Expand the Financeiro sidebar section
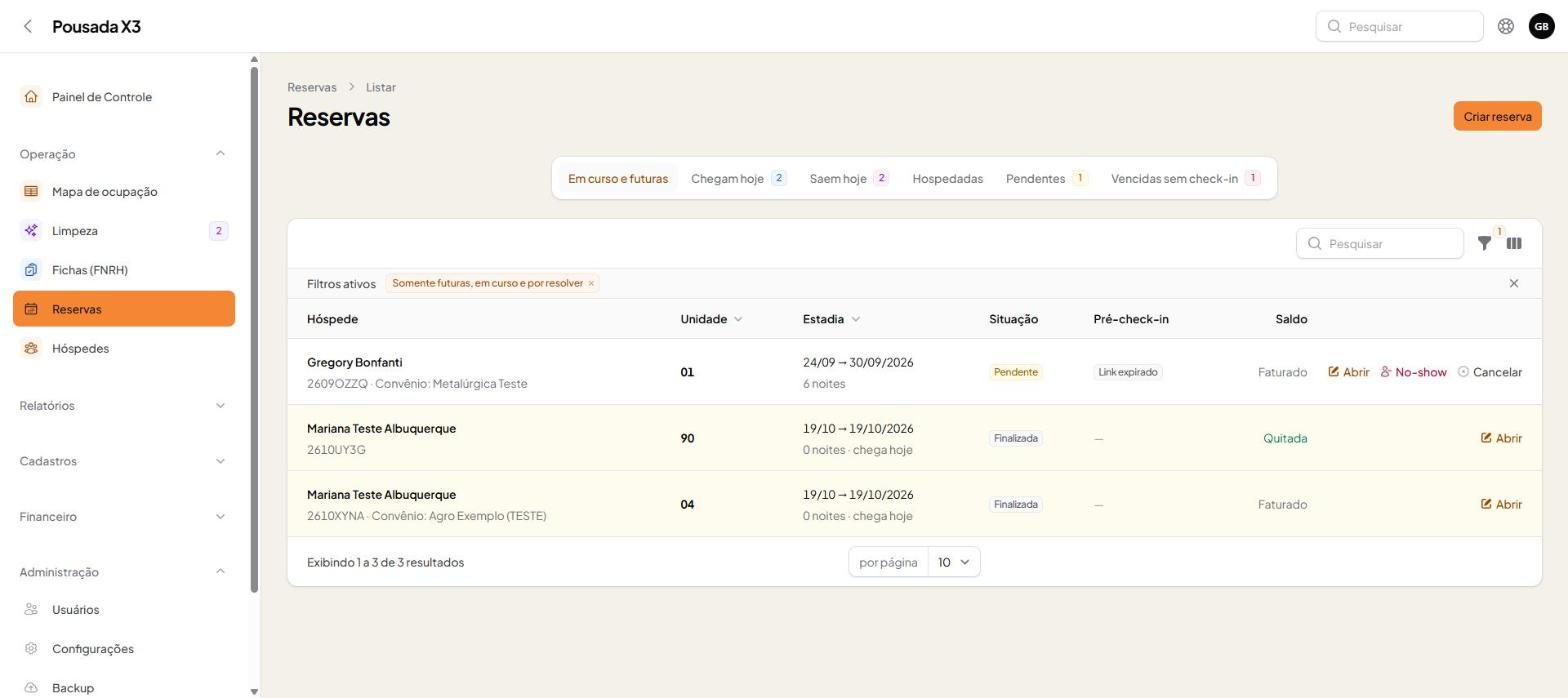The height and width of the screenshot is (698, 1568). [x=123, y=517]
